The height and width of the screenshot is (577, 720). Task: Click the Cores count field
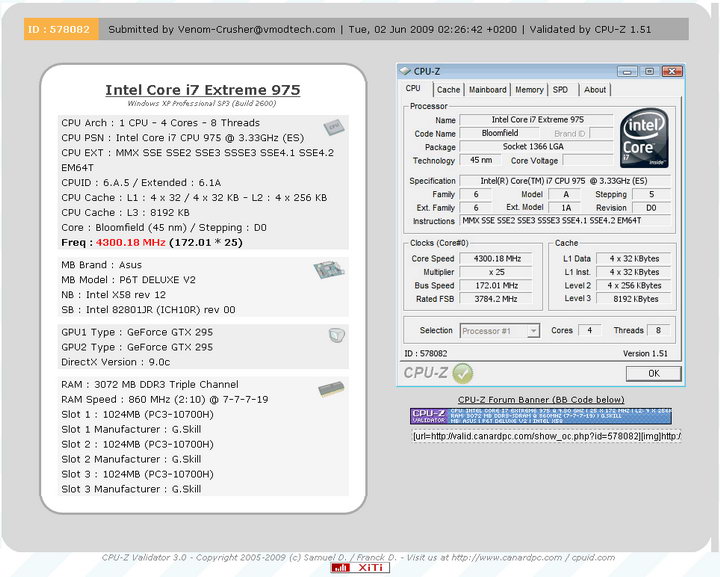tap(590, 331)
